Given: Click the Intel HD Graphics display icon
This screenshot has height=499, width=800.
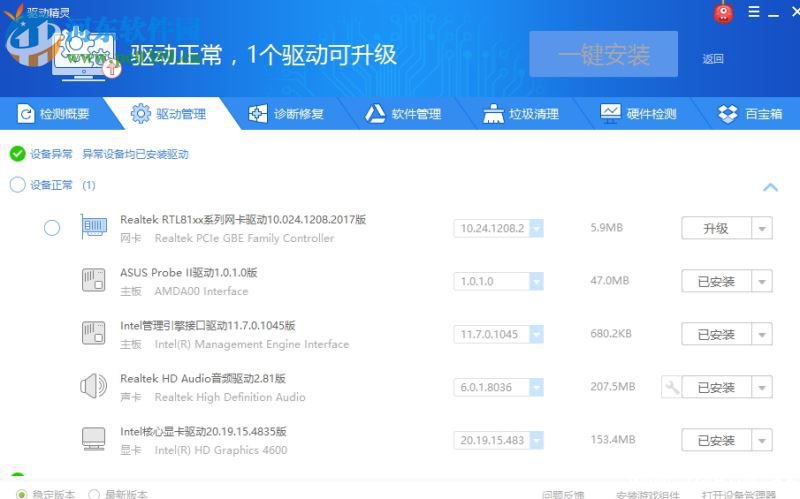Looking at the screenshot, I should [94, 439].
